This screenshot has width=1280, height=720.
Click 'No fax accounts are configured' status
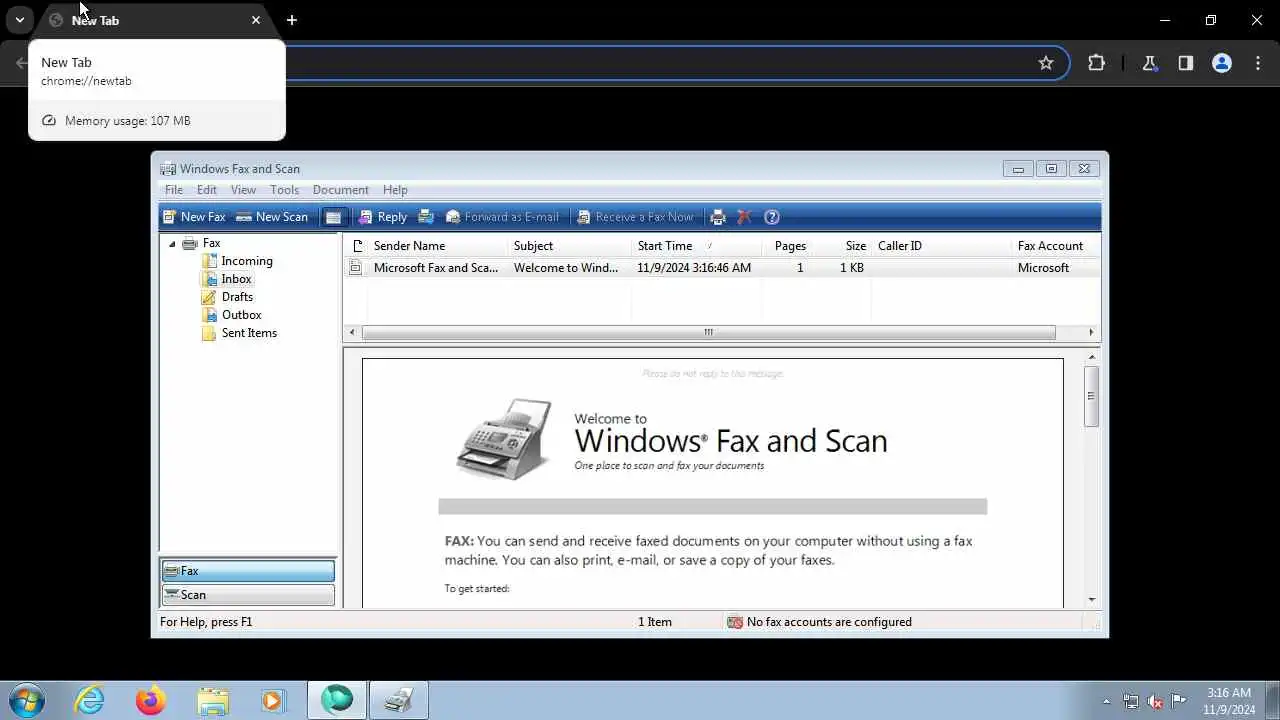(x=829, y=622)
